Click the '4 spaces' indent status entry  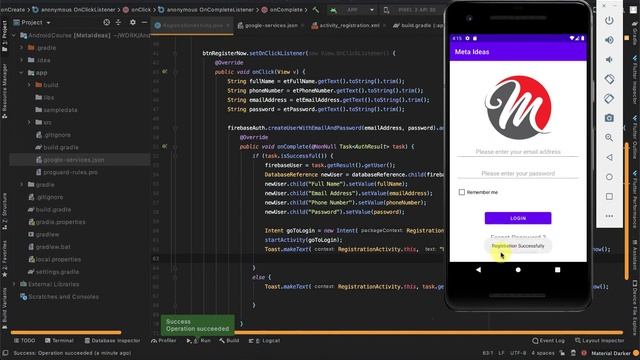tap(543, 353)
